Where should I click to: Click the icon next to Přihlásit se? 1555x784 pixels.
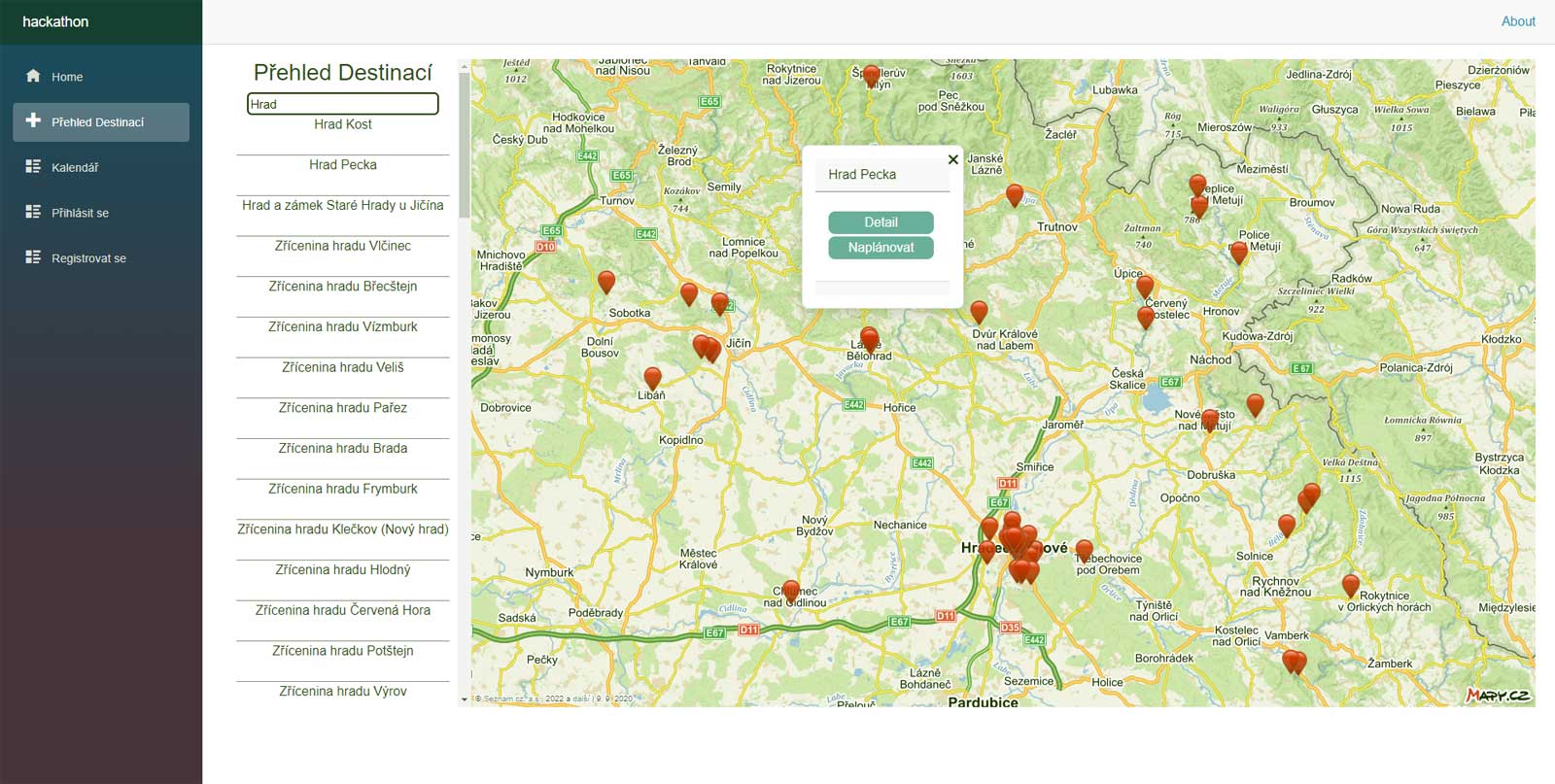click(x=33, y=212)
